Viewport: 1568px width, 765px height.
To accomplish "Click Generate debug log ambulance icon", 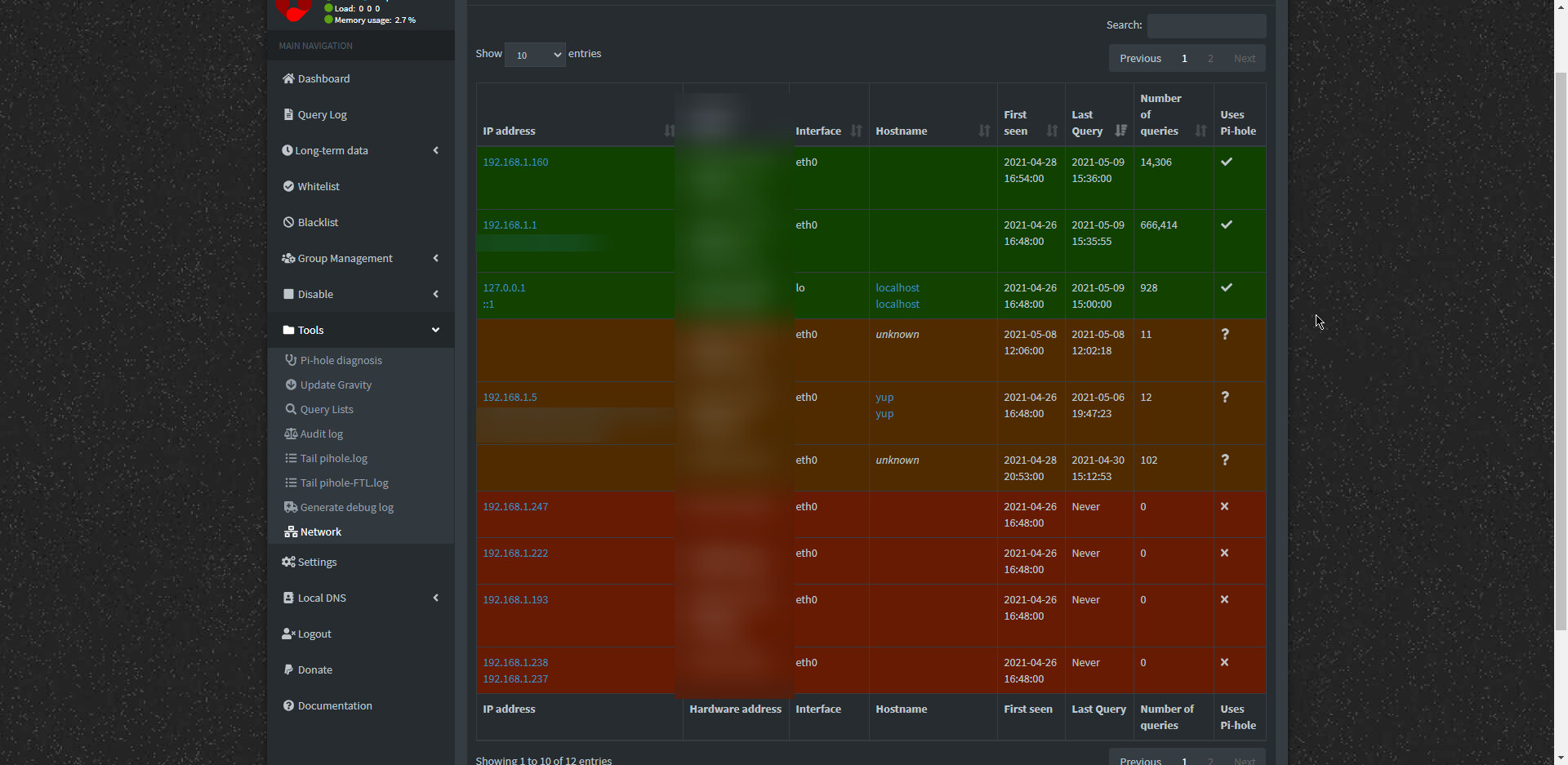I will click(x=291, y=507).
